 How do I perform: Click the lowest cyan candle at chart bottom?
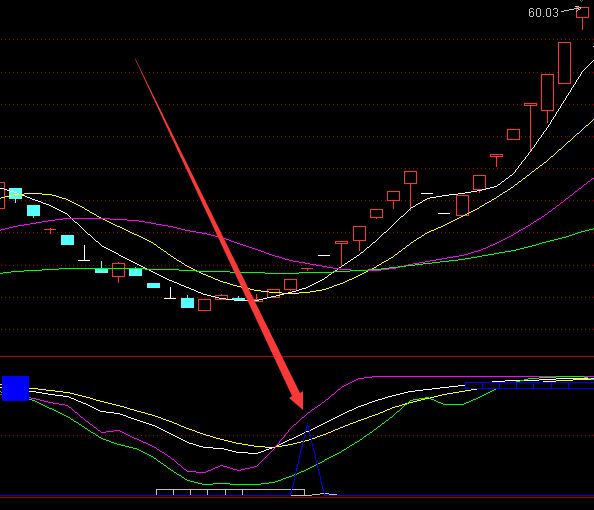[188, 302]
